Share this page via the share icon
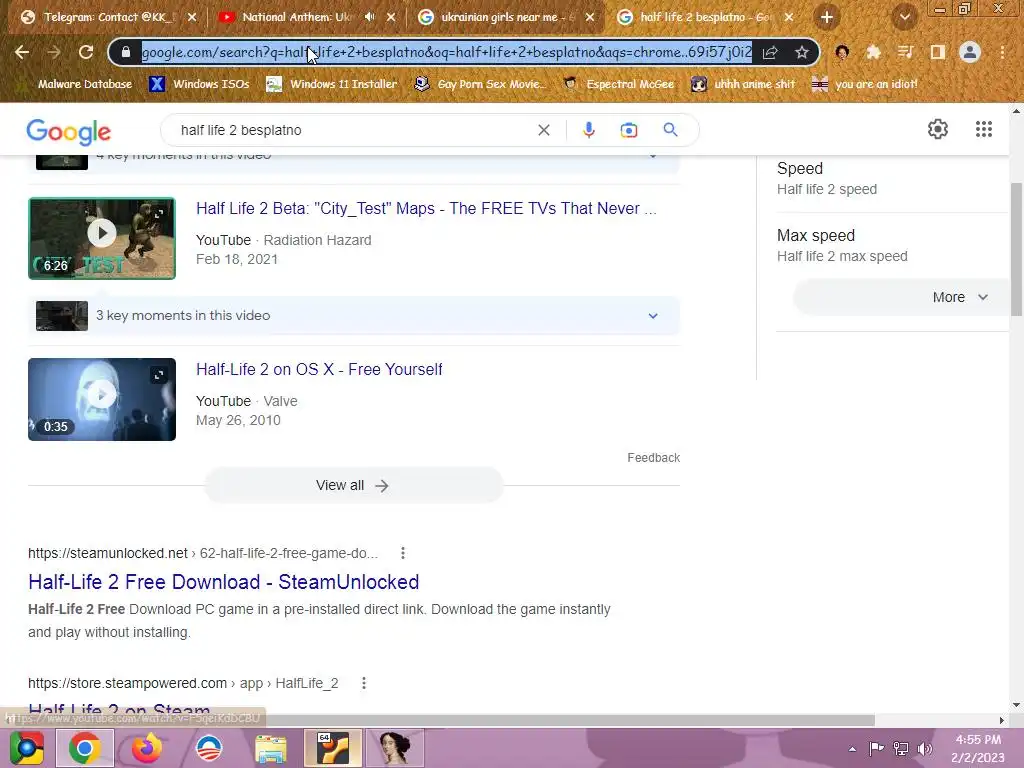 [770, 52]
